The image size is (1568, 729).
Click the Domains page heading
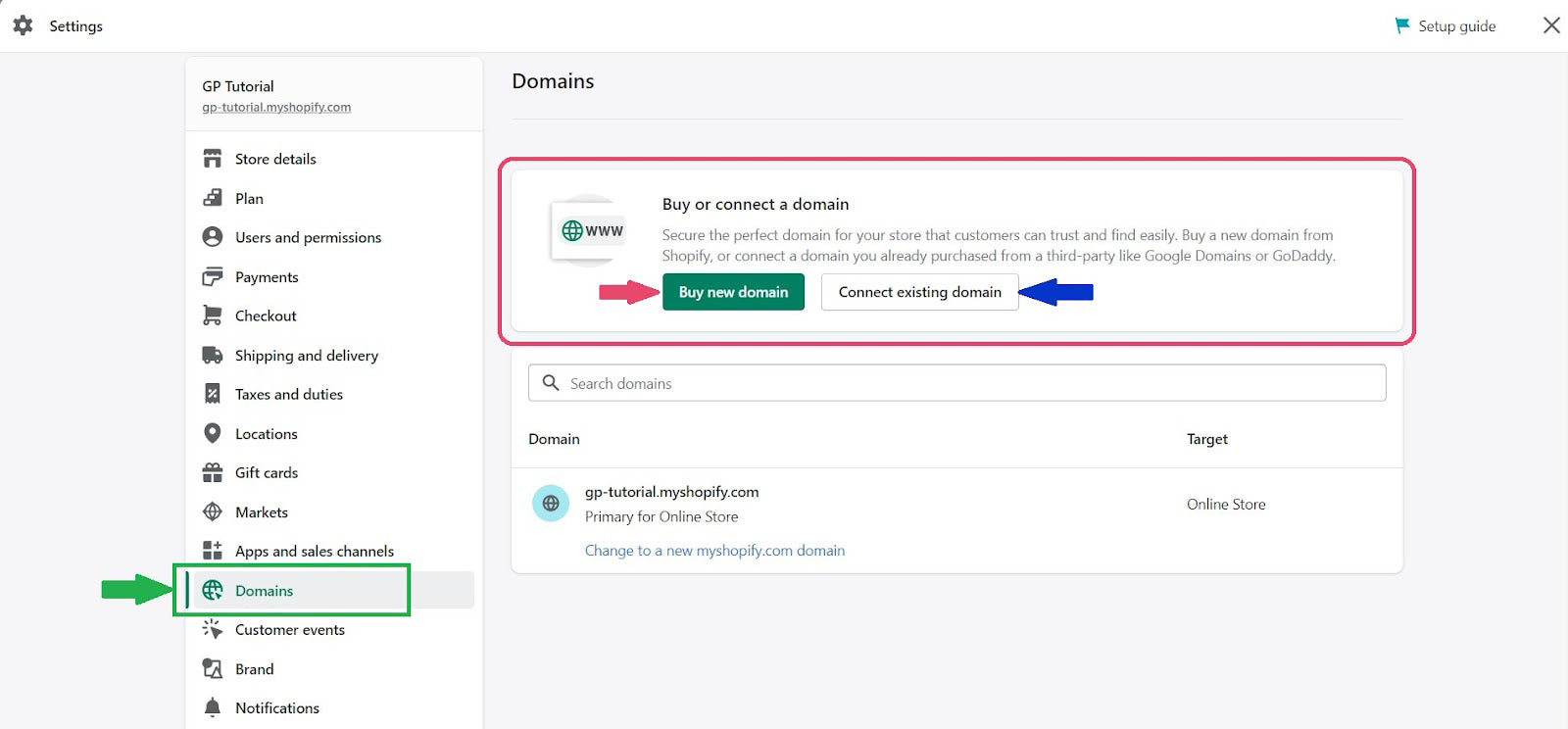pos(553,81)
